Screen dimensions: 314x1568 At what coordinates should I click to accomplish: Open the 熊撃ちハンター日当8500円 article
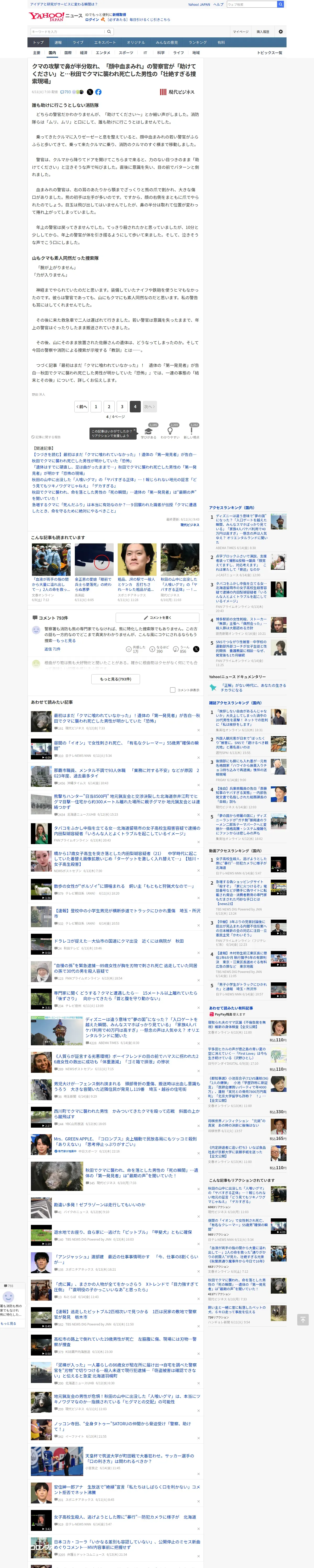click(126, 802)
